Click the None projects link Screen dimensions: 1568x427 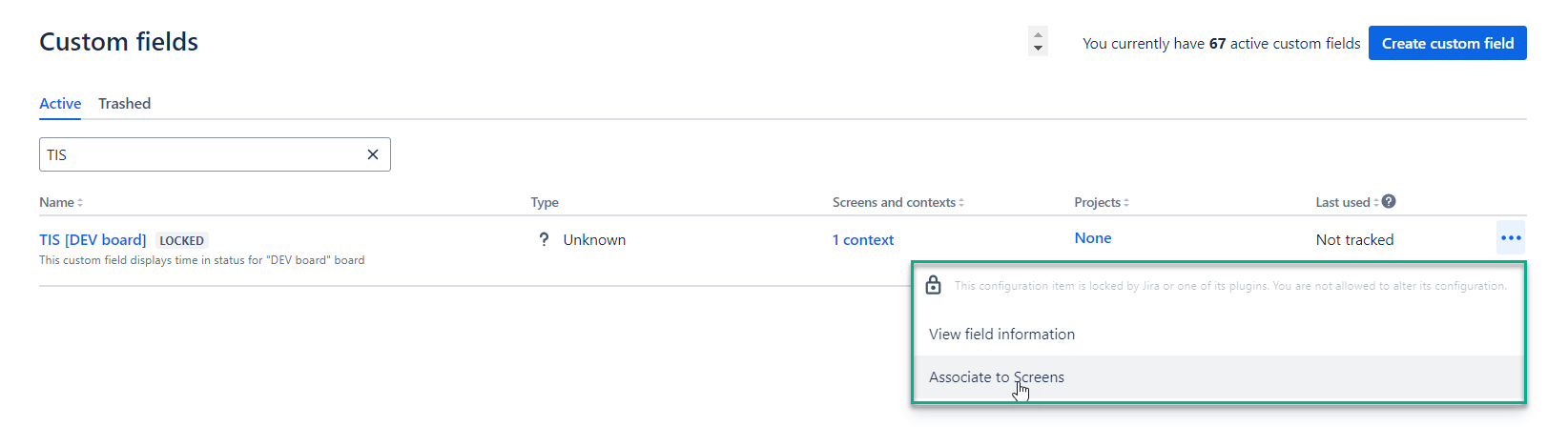tap(1093, 237)
